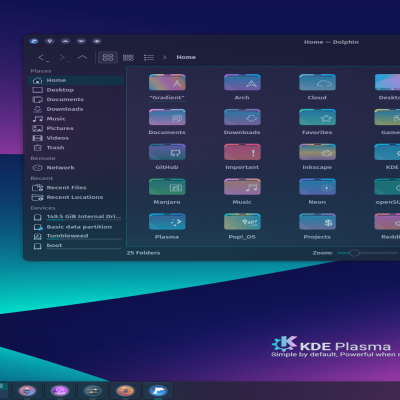Select the Plasma folder icon
Image resolution: width=400 pixels, height=400 pixels.
[167, 222]
